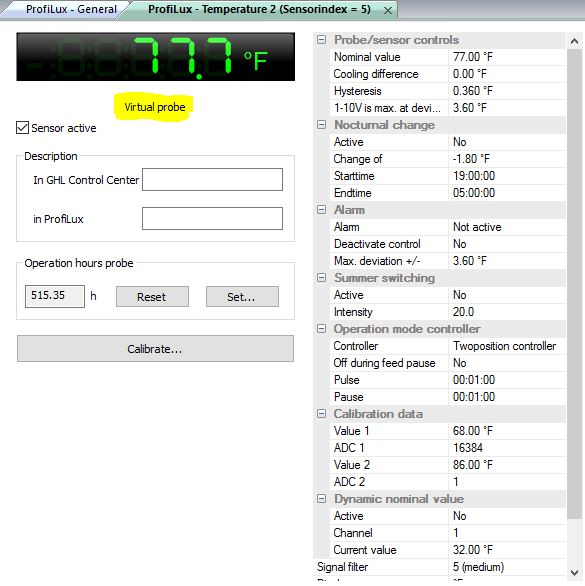Select the Pulse 00:01:00 value
The image size is (585, 586).
pyautogui.click(x=507, y=380)
